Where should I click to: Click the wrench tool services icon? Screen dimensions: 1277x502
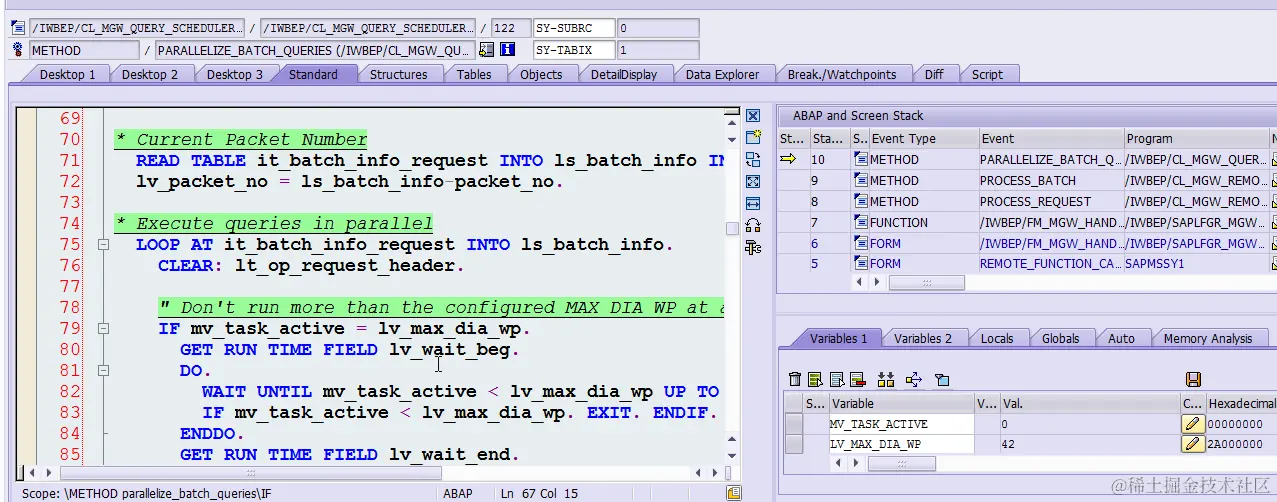[x=753, y=248]
